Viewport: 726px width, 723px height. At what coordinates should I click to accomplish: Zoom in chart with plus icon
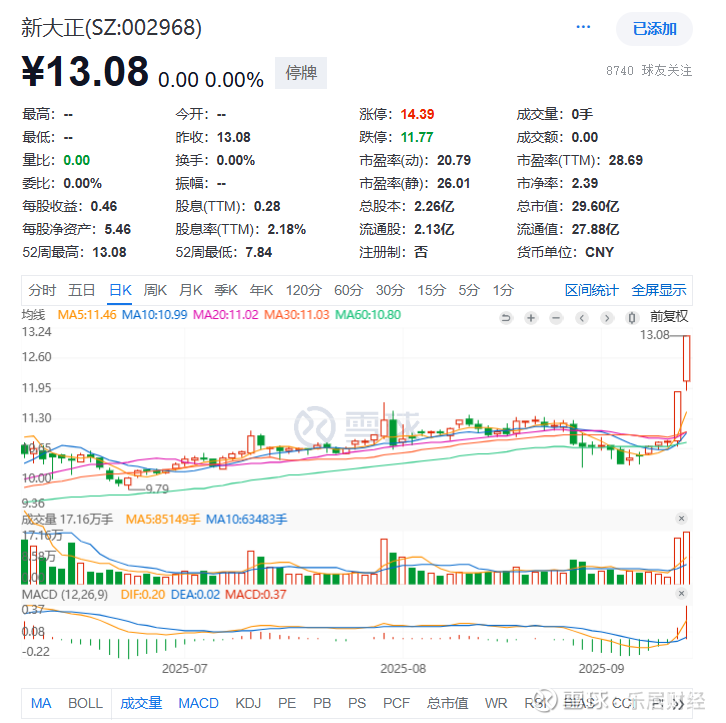pos(531,318)
